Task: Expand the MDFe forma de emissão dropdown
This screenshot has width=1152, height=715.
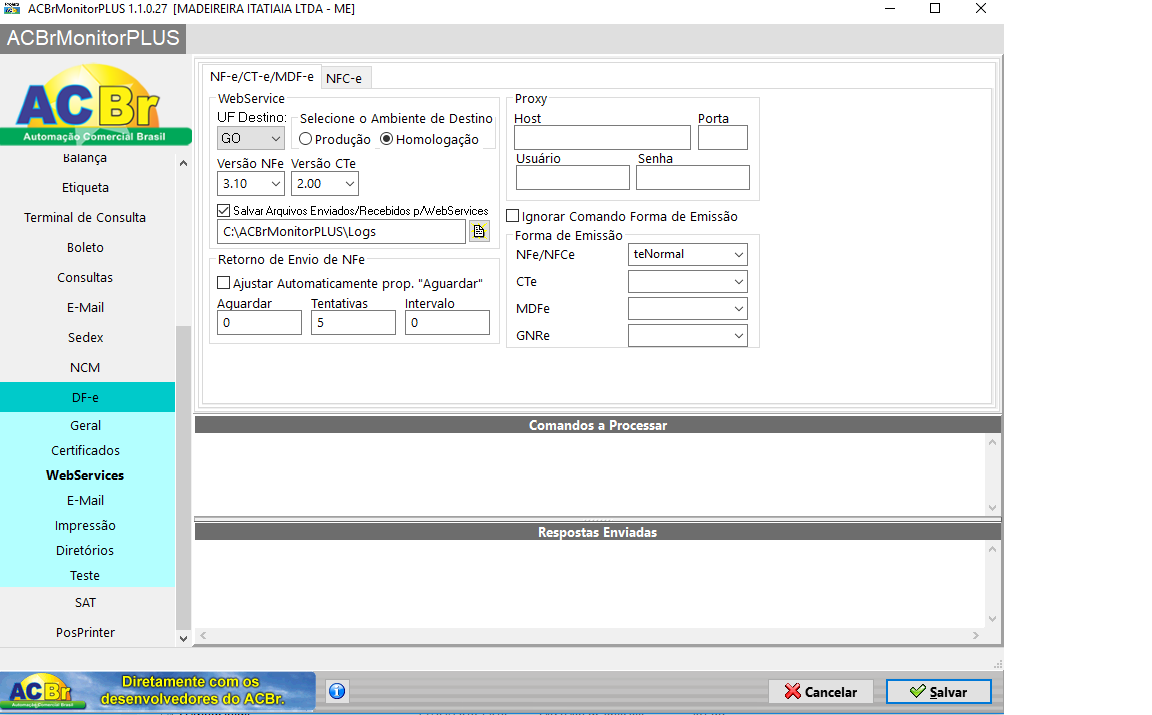Action: point(688,309)
